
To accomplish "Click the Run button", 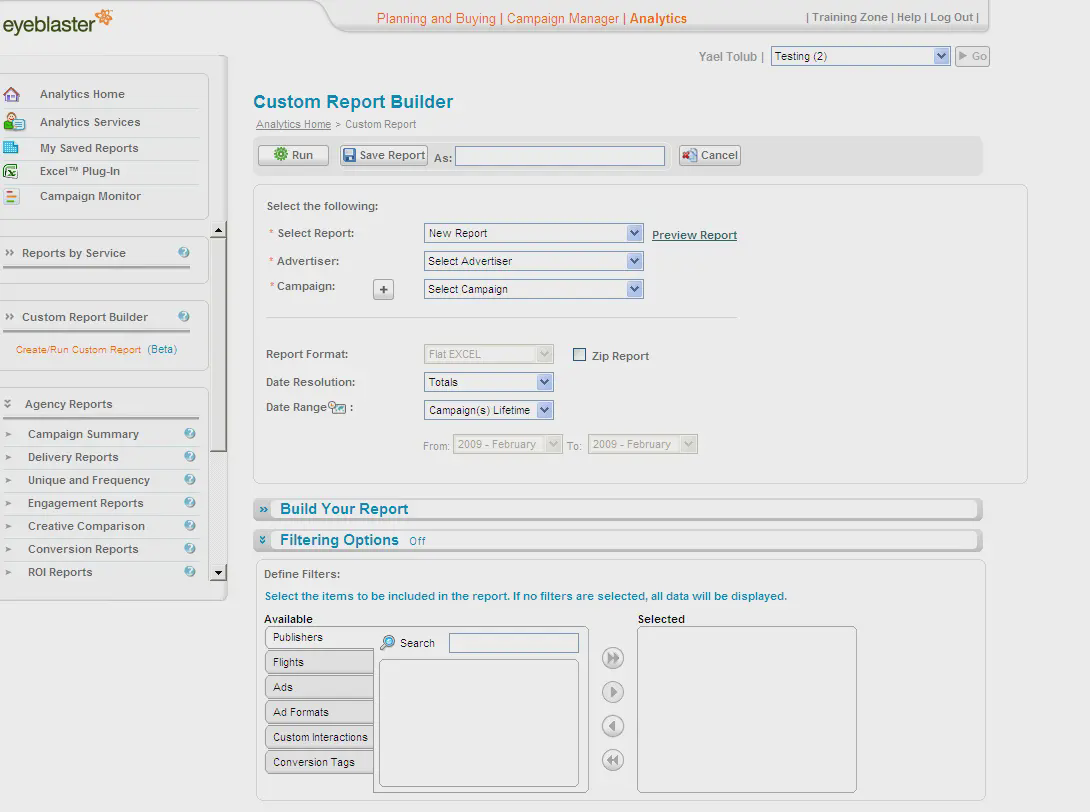I will point(293,155).
